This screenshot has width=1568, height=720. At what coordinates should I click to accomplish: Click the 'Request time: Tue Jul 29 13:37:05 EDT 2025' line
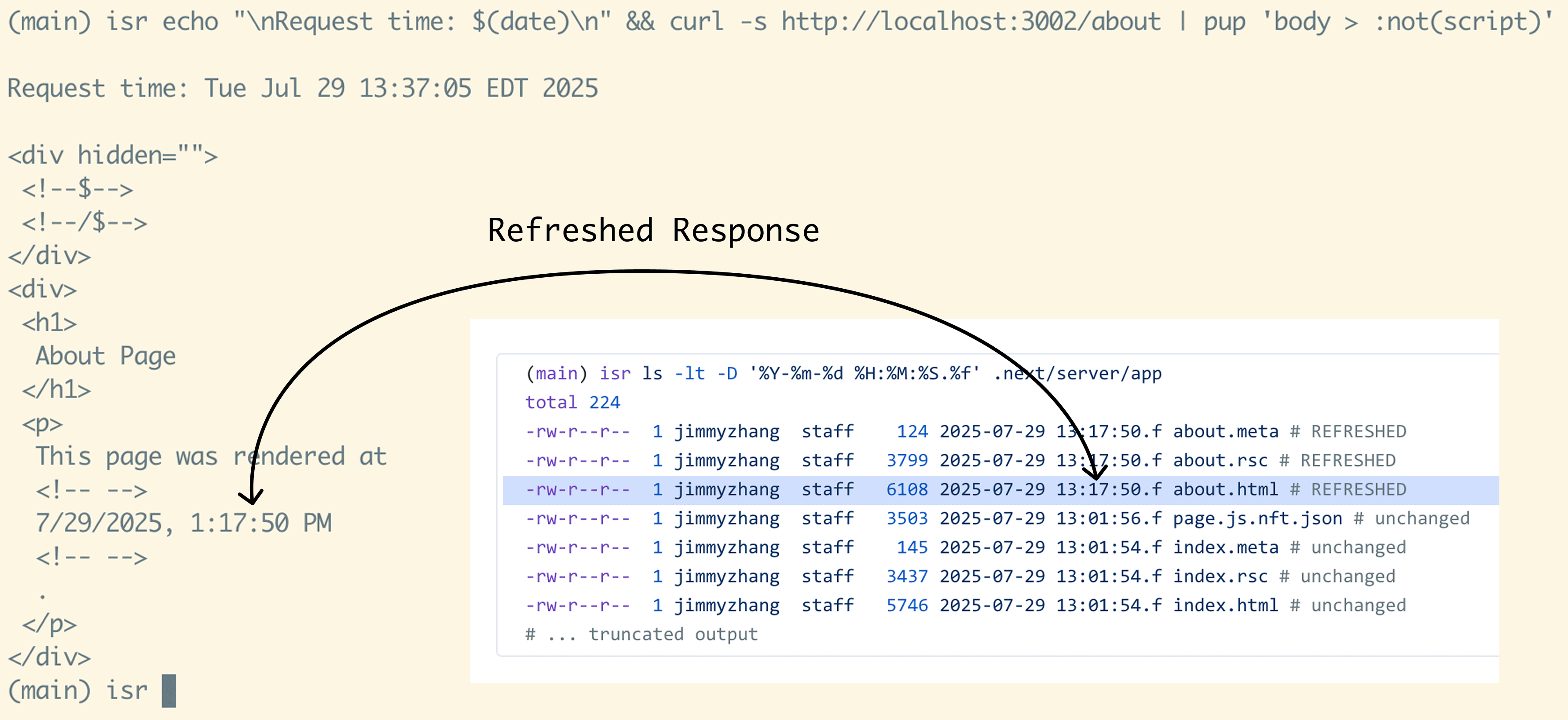coord(303,88)
